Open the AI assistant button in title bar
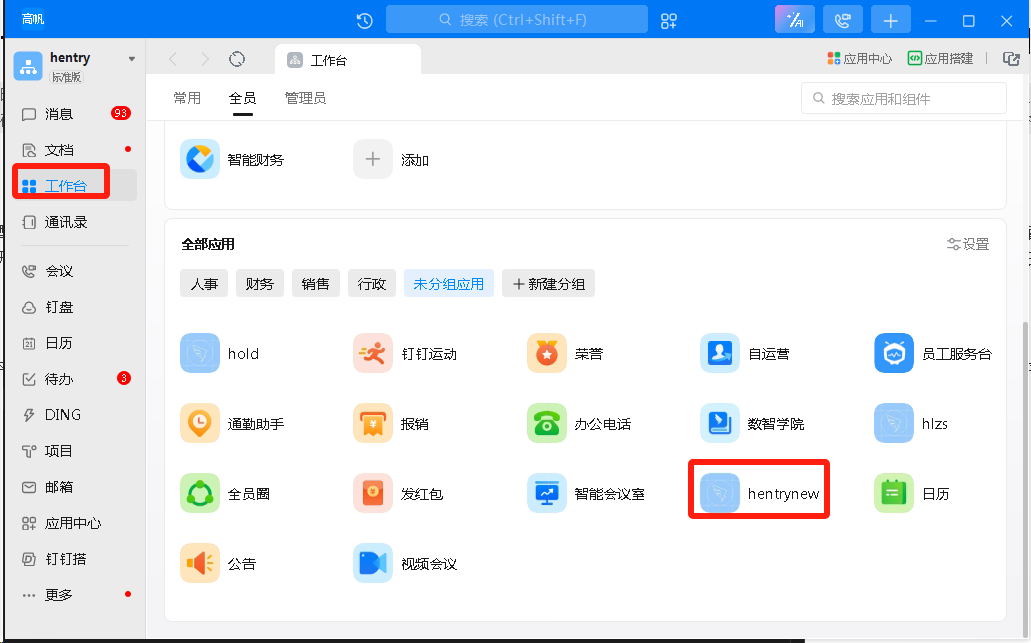1031x643 pixels. [x=795, y=20]
